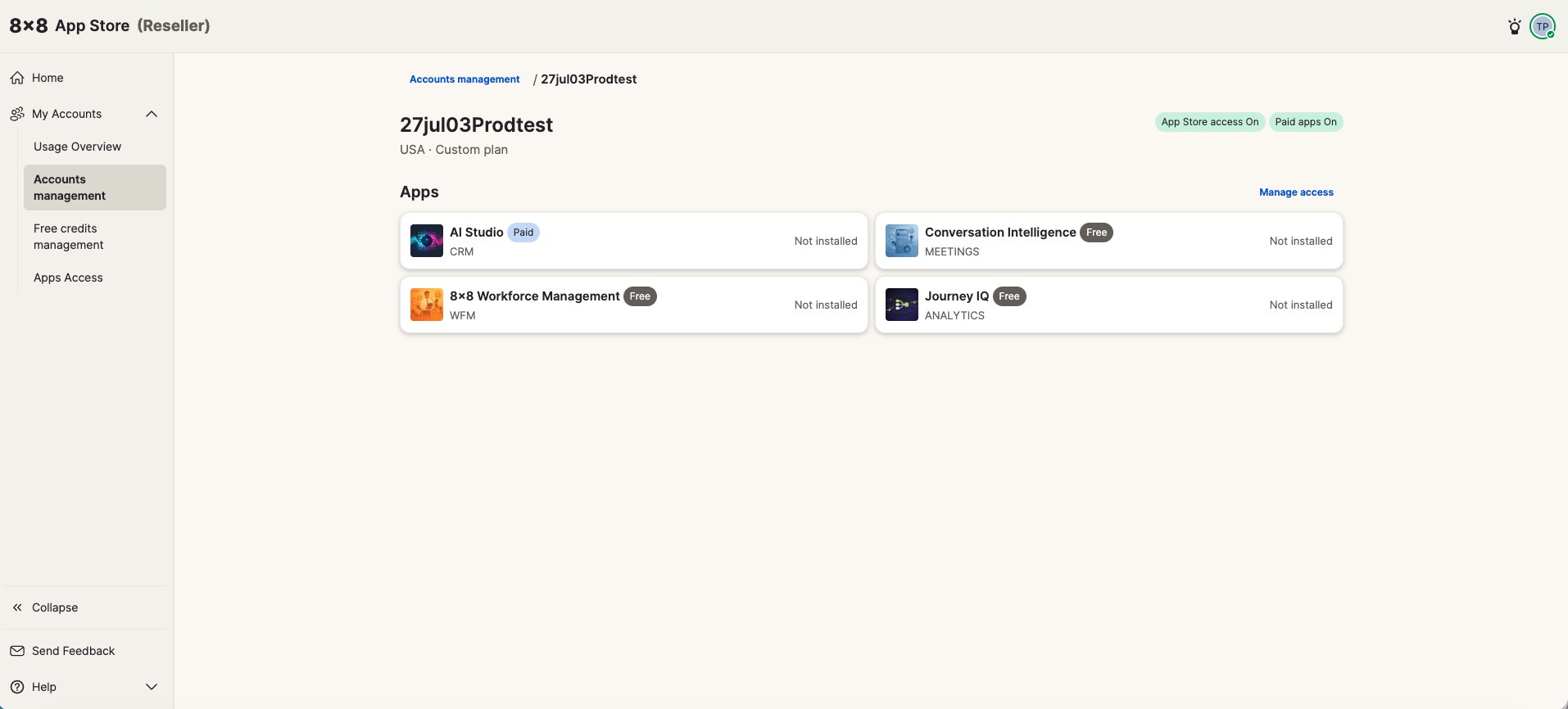Screen dimensions: 1568x709
Task: Click the USA · Custom plan text
Action: (x=454, y=150)
